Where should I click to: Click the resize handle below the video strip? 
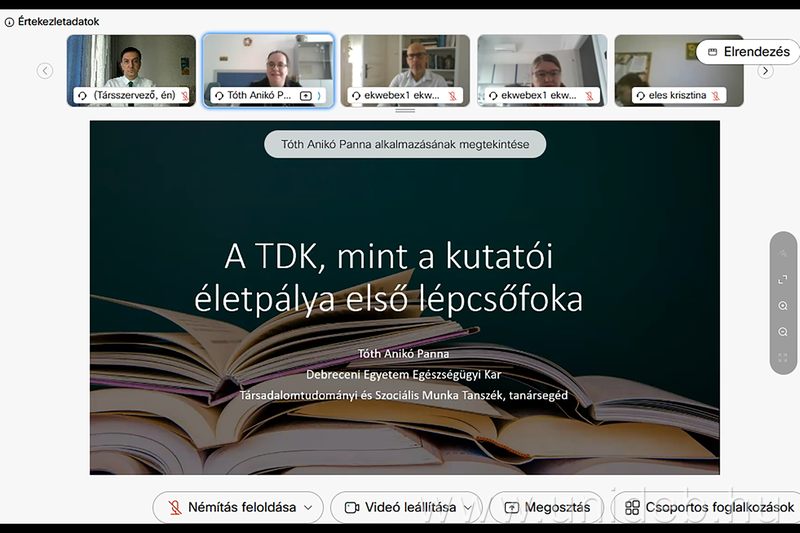pyautogui.click(x=405, y=111)
